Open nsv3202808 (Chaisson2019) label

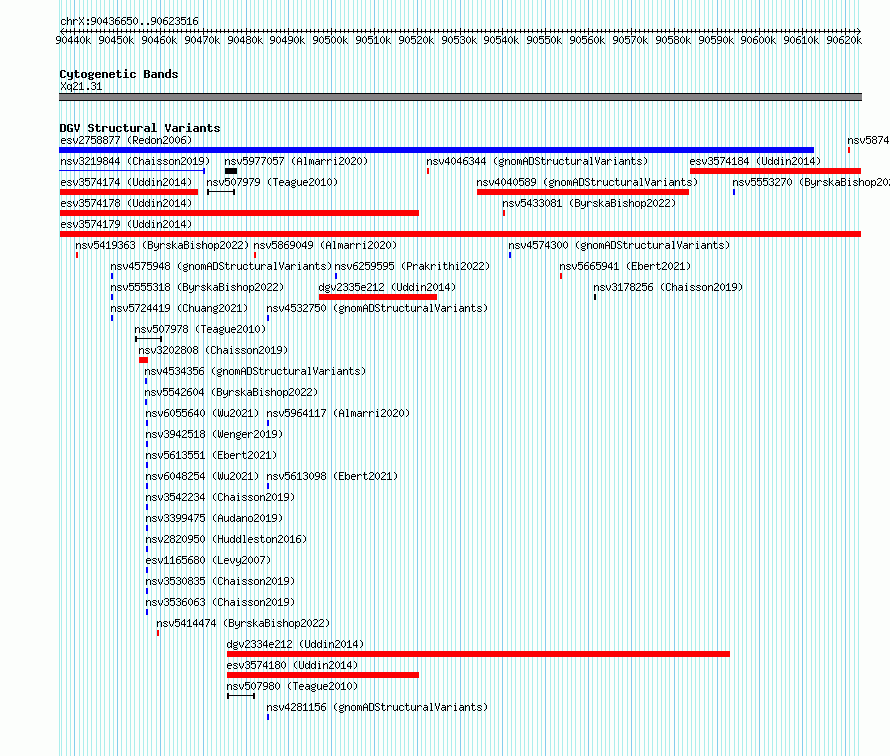[x=213, y=350]
